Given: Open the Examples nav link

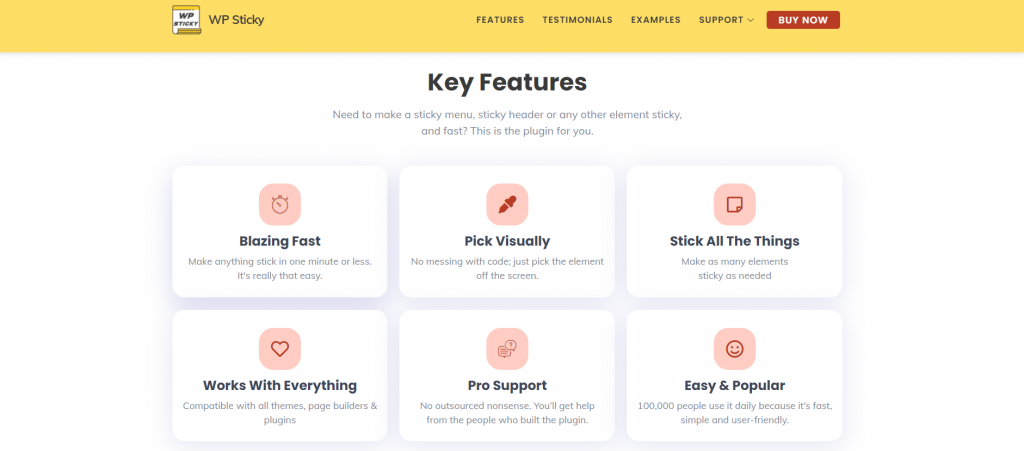Looking at the screenshot, I should click(656, 20).
